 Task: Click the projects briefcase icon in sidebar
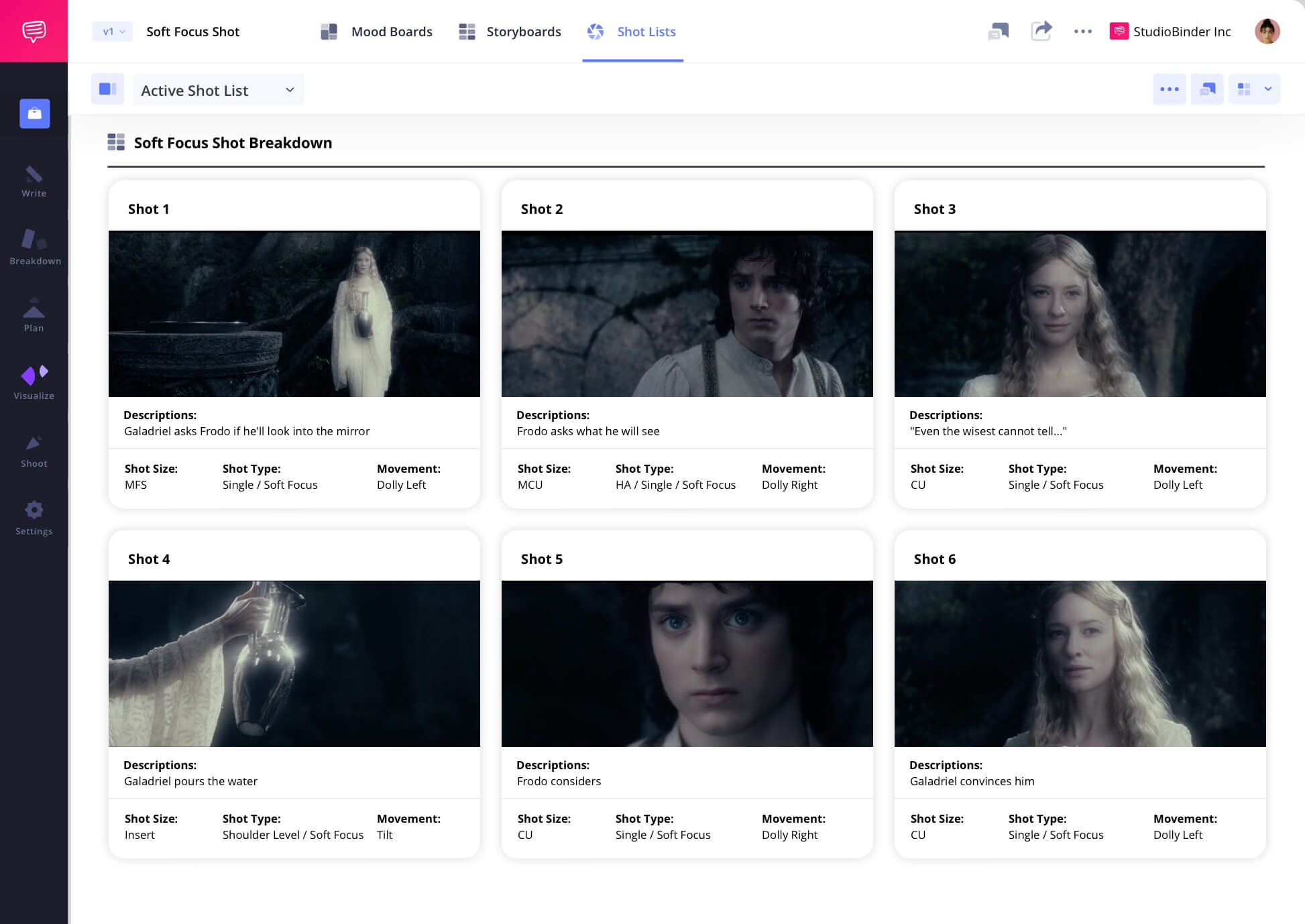pos(34,113)
